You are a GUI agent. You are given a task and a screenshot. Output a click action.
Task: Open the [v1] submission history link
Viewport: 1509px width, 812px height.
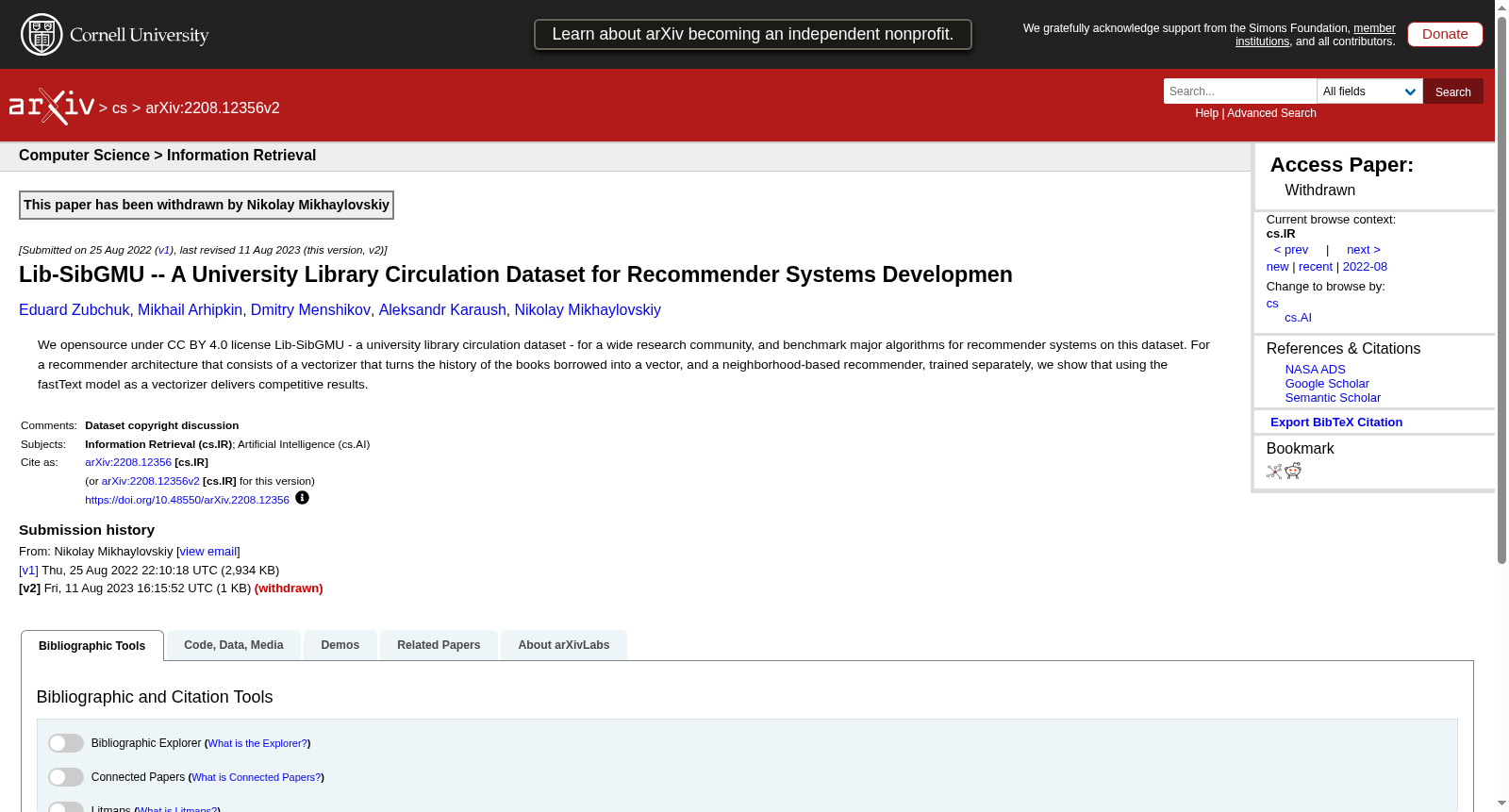pos(29,571)
